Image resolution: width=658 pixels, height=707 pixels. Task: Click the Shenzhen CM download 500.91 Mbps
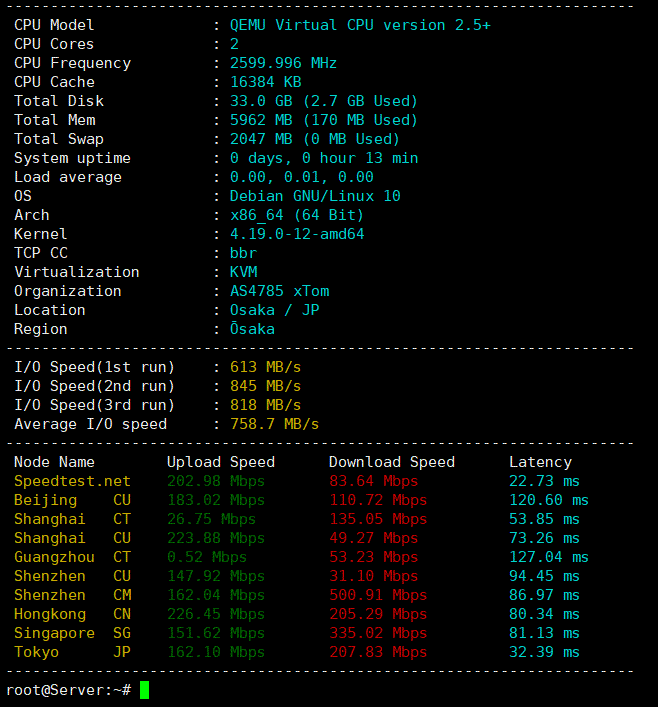pos(378,595)
